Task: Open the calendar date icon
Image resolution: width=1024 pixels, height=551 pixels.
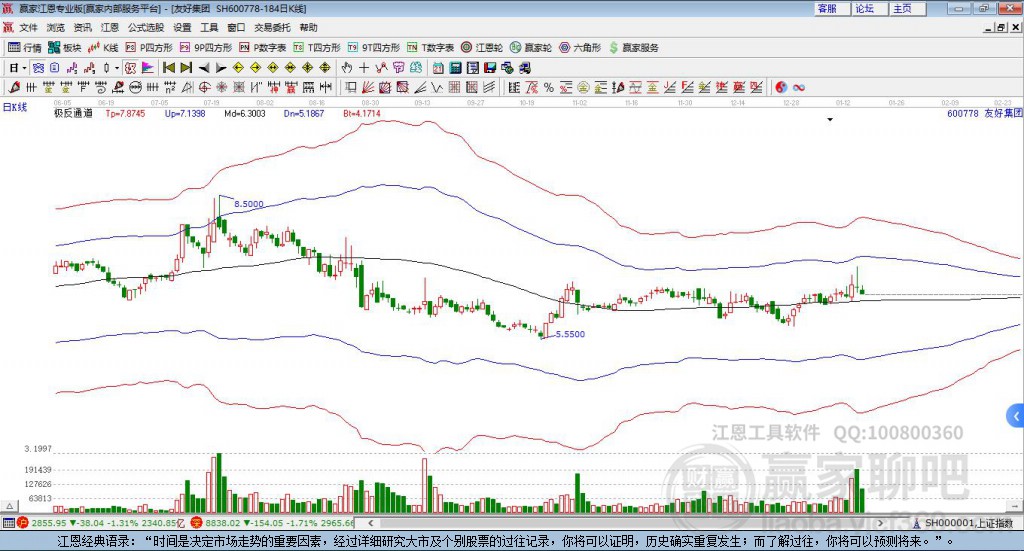Action: pyautogui.click(x=438, y=68)
